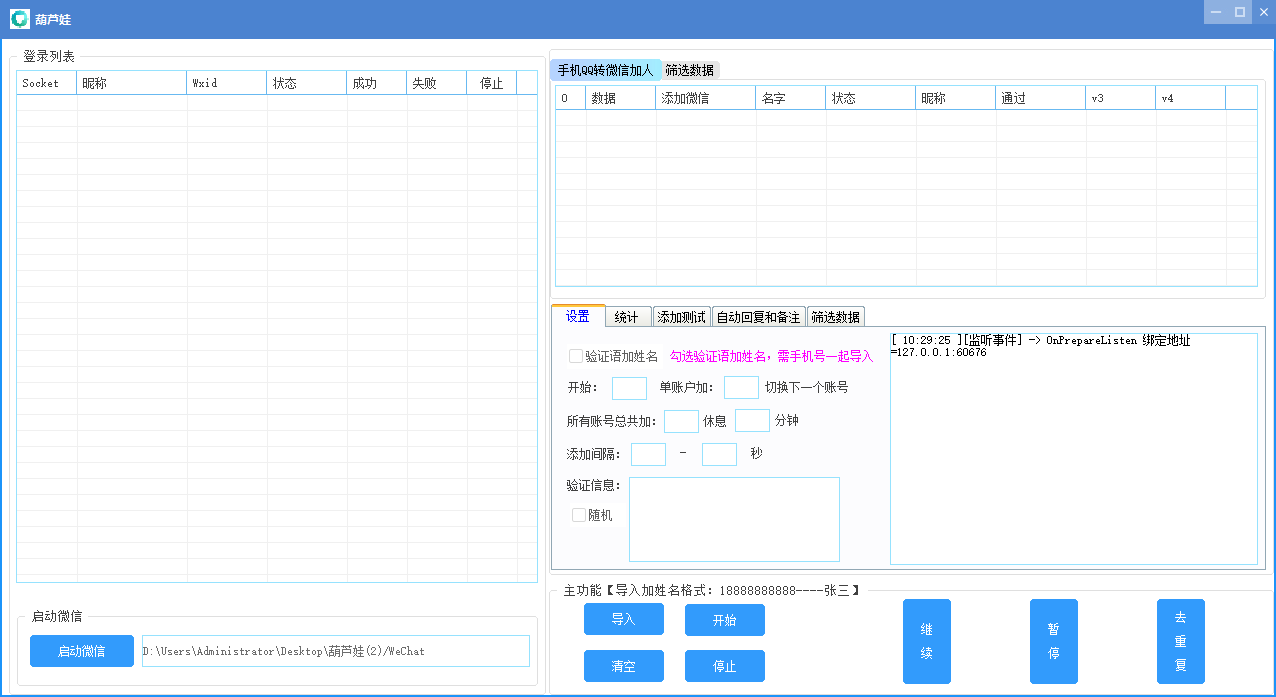This screenshot has height=697, width=1276.
Task: Click the 继续 button
Action: (927, 641)
